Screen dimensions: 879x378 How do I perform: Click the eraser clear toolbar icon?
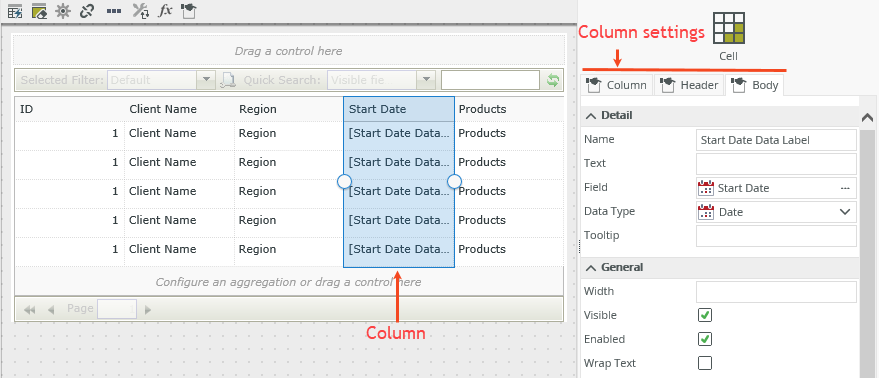tap(39, 11)
